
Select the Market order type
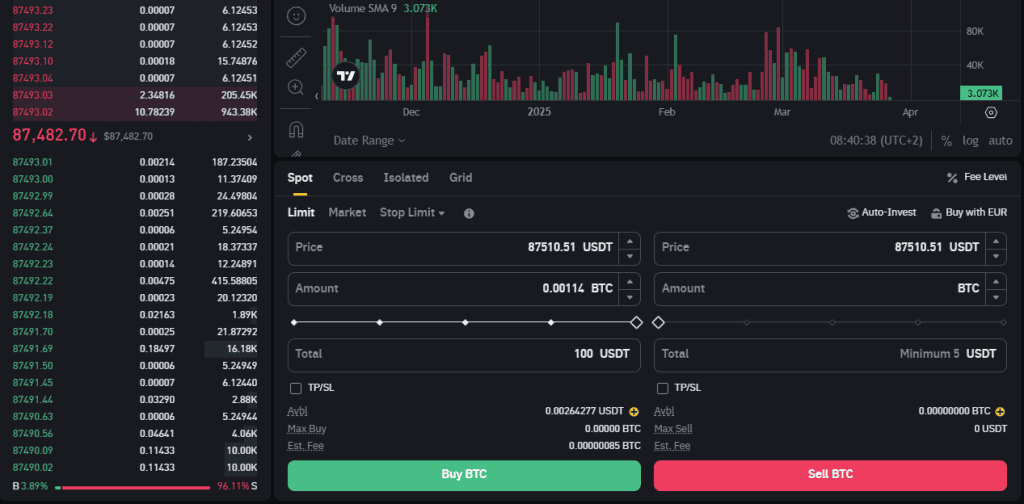(x=347, y=212)
